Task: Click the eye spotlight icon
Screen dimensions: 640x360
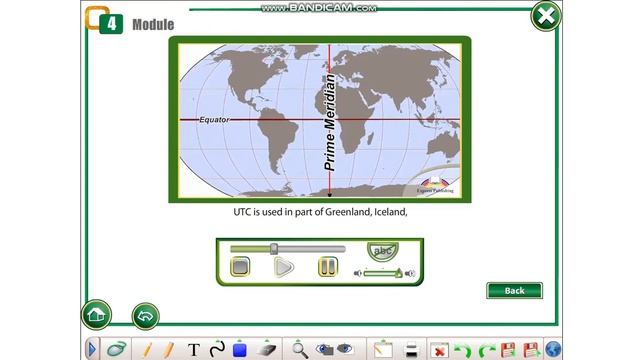Action: tap(345, 349)
